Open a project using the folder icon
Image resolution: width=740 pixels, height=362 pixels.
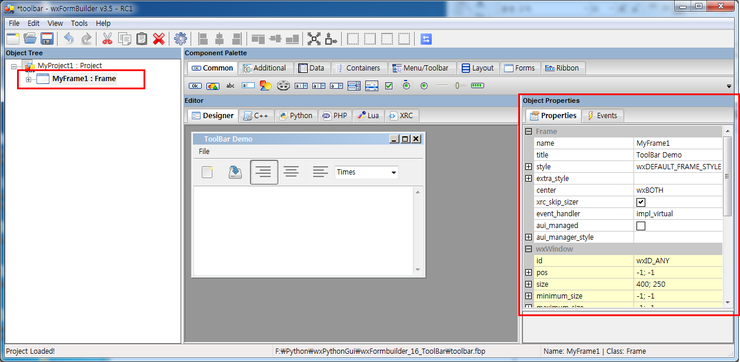coord(30,39)
